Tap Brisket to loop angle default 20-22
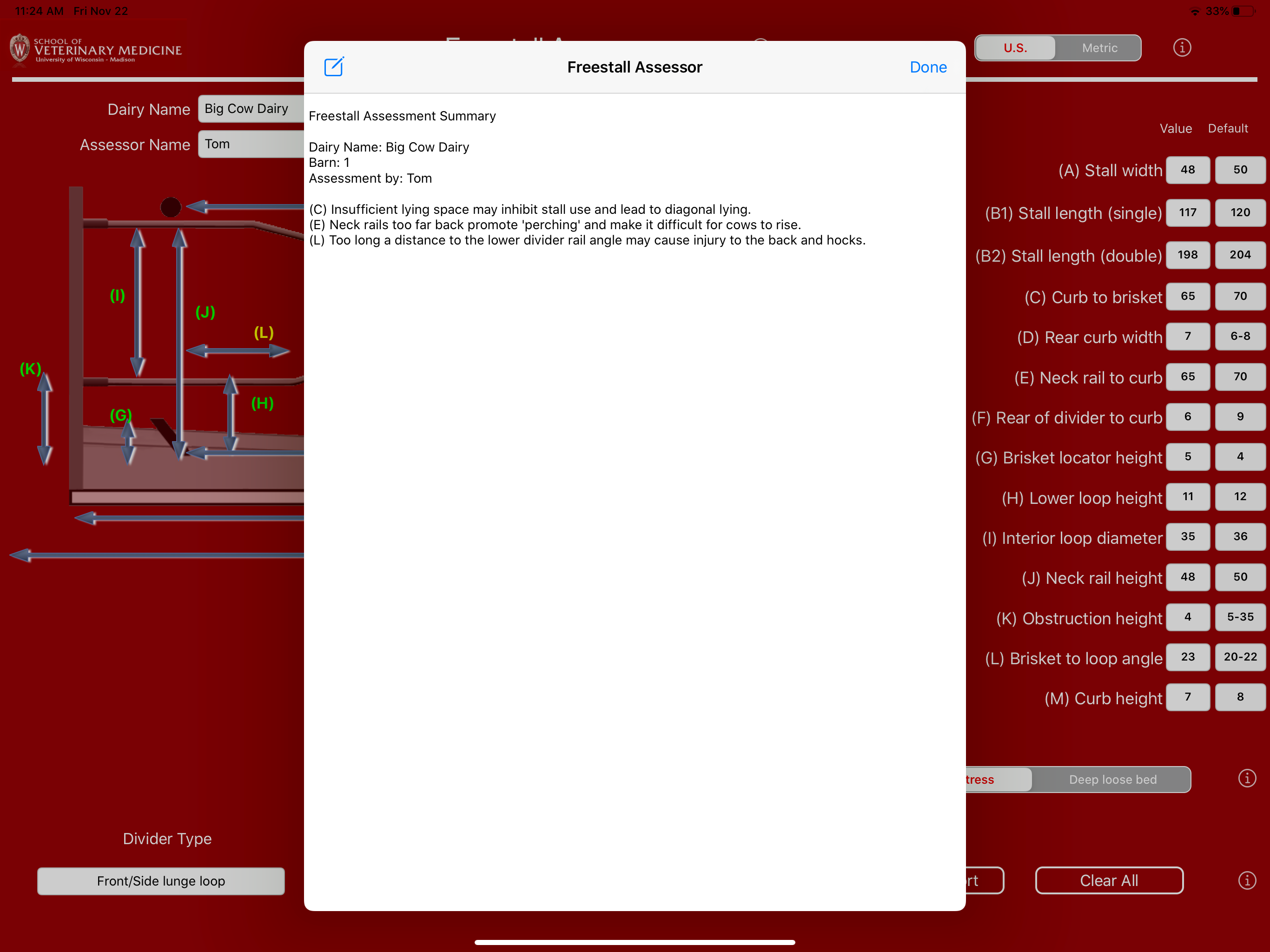 pyautogui.click(x=1240, y=657)
